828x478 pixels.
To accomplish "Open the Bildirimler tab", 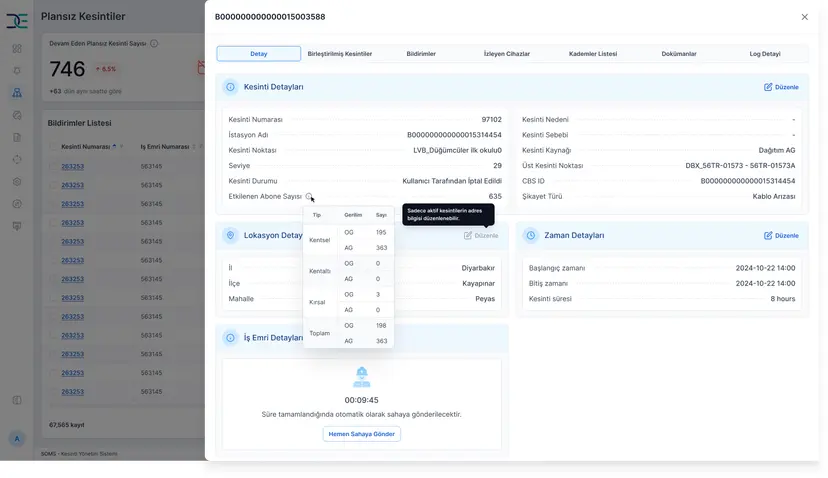I will [421, 54].
